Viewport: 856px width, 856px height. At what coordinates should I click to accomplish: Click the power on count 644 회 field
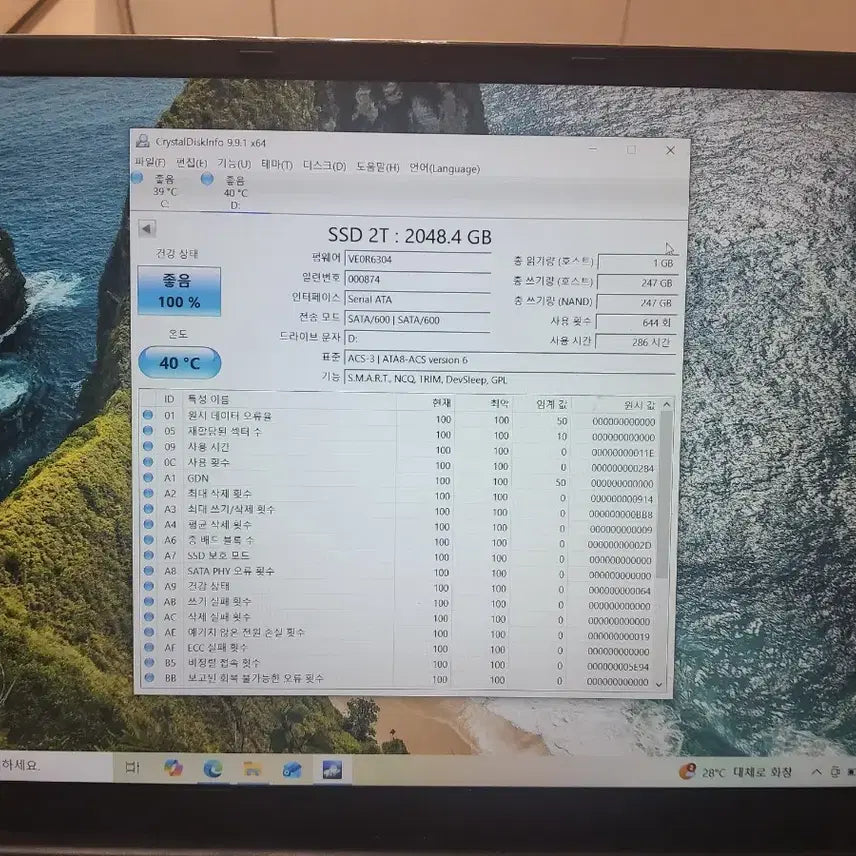[x=636, y=323]
